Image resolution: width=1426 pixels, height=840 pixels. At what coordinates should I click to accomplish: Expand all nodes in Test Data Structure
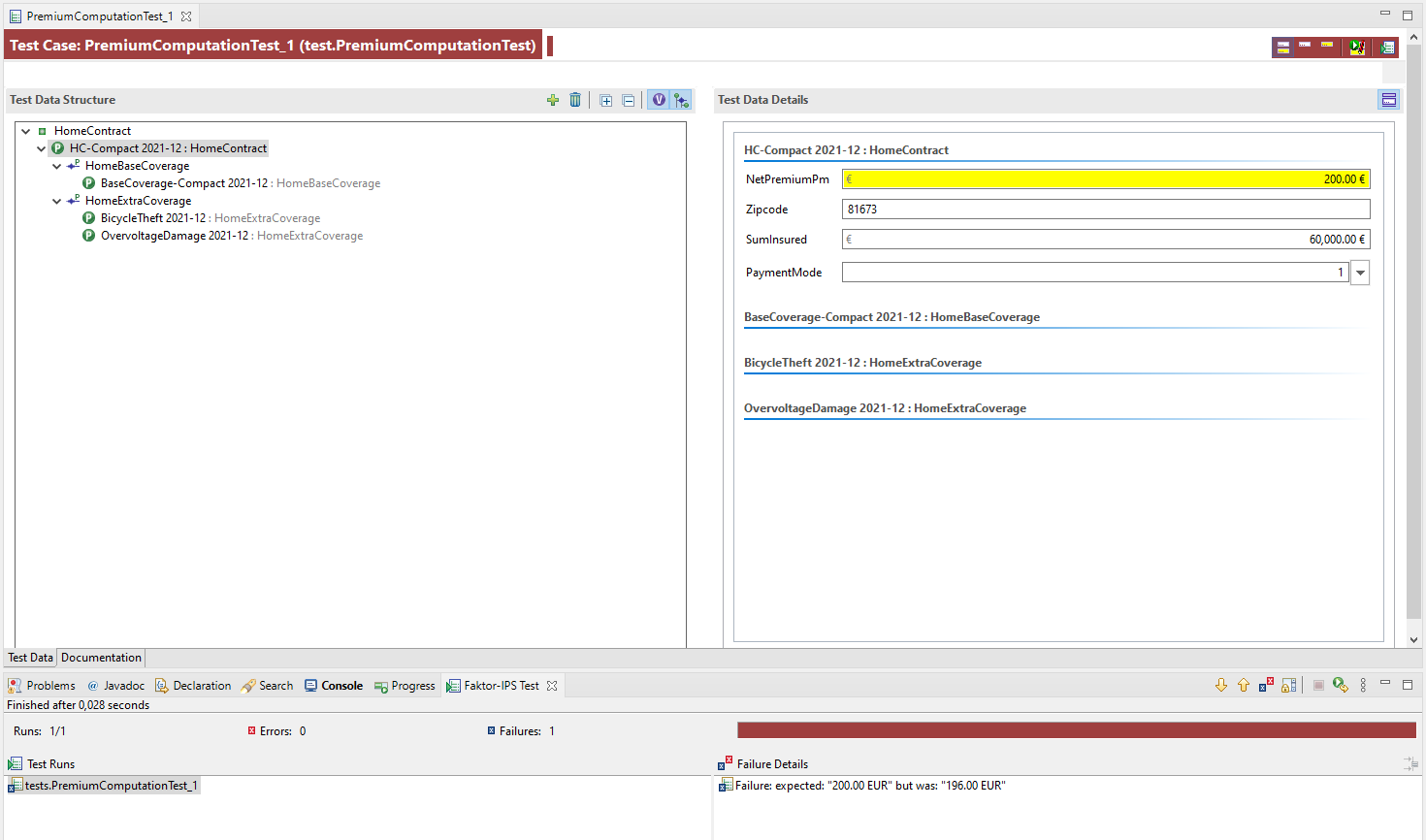(605, 99)
